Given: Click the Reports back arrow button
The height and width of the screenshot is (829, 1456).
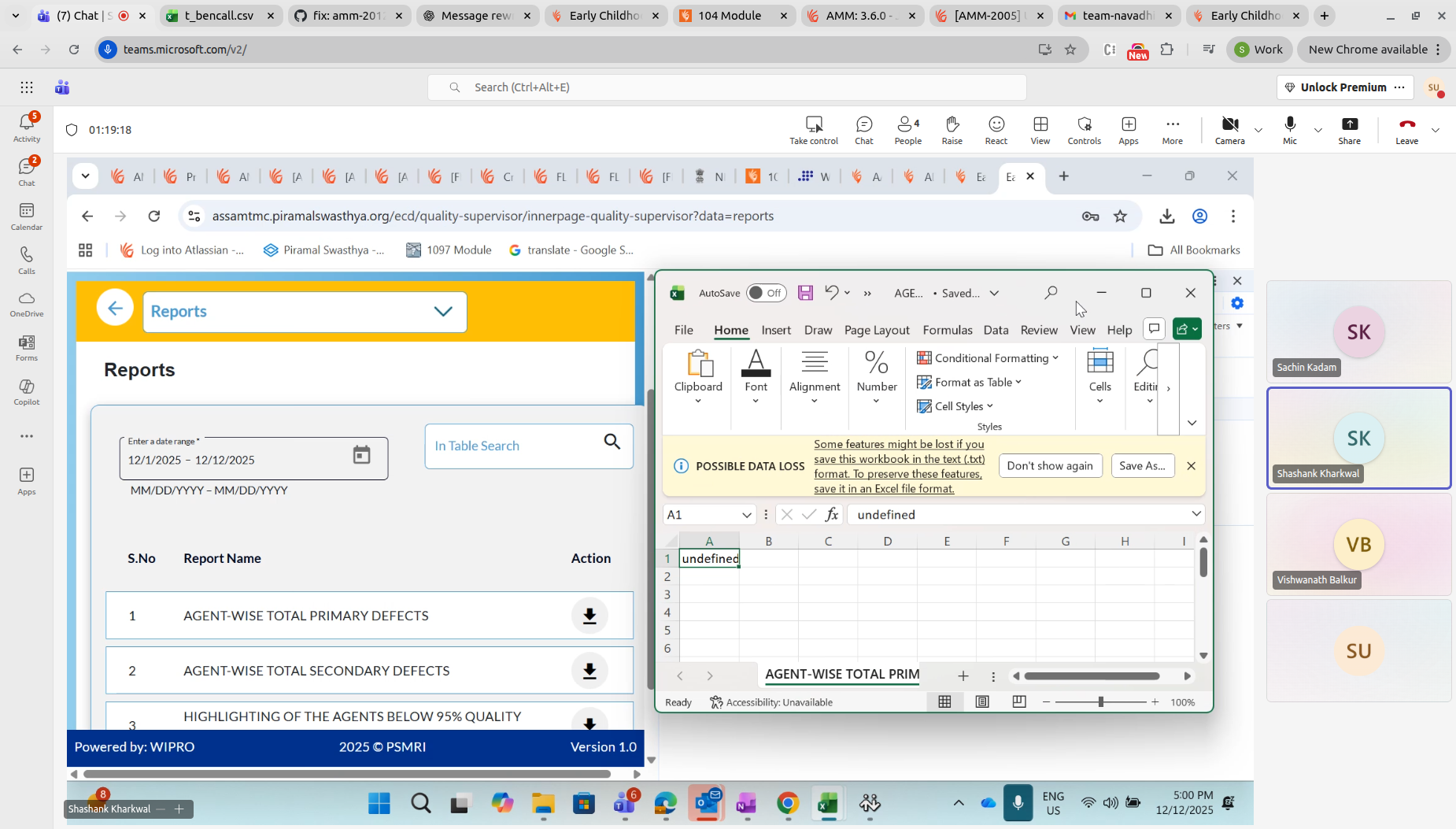Looking at the screenshot, I should pos(115,309).
